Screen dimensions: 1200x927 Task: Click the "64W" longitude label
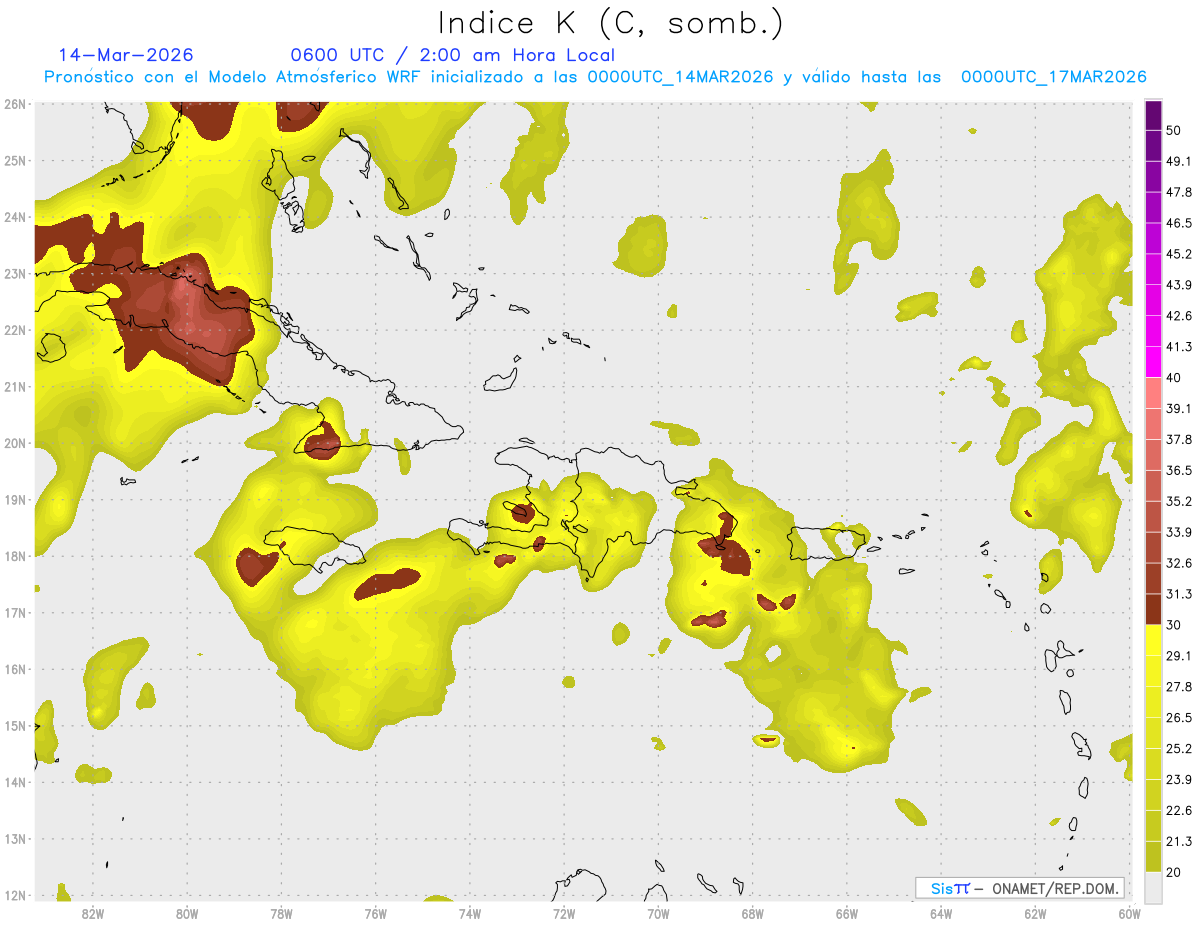(941, 914)
